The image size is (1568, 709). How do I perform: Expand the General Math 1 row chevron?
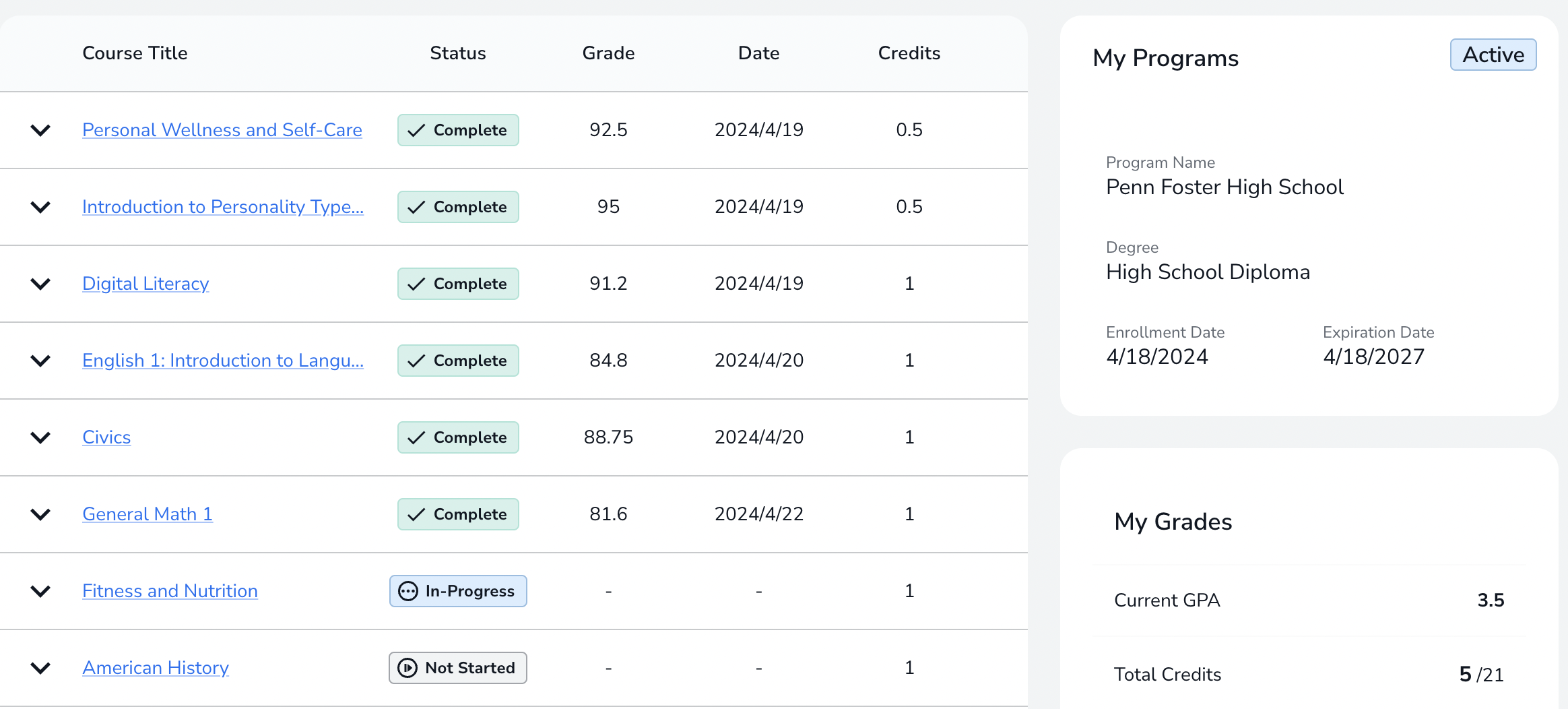coord(41,514)
